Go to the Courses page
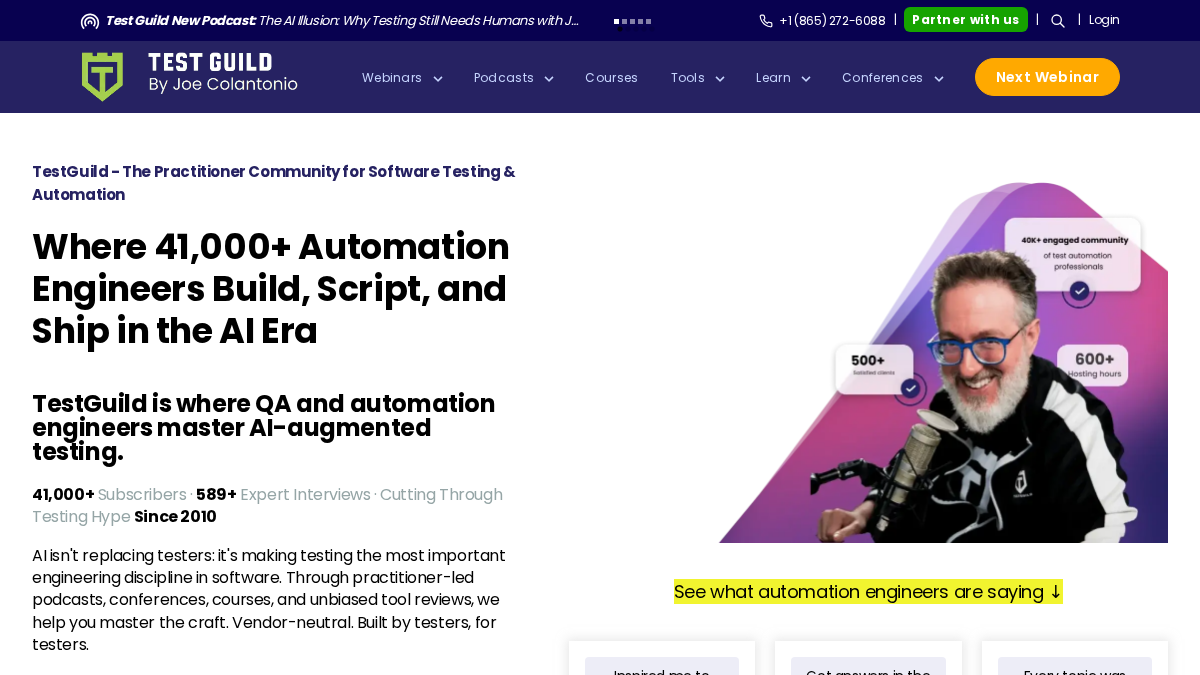 (x=611, y=78)
